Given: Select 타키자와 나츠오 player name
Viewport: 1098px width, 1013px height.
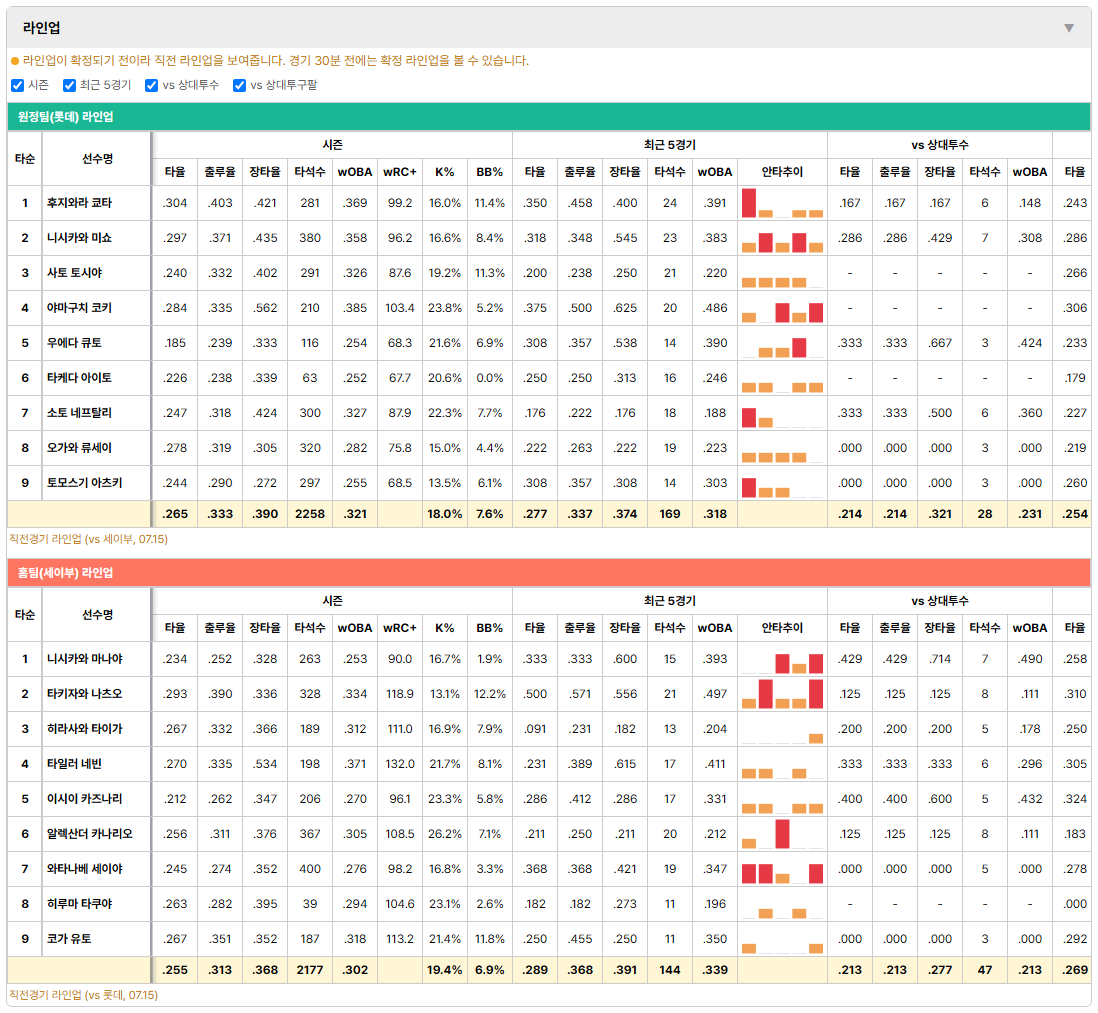Looking at the screenshot, I should click(x=84, y=694).
